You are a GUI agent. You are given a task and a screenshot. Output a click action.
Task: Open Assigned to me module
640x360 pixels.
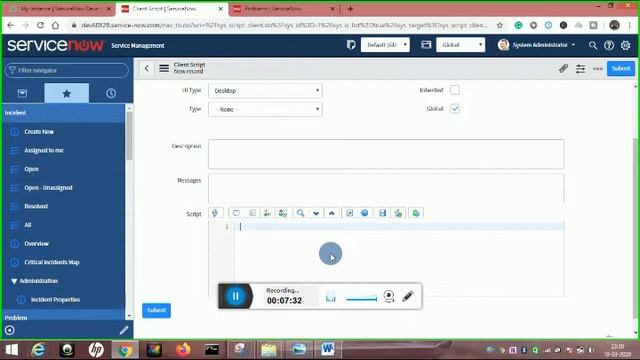44,151
